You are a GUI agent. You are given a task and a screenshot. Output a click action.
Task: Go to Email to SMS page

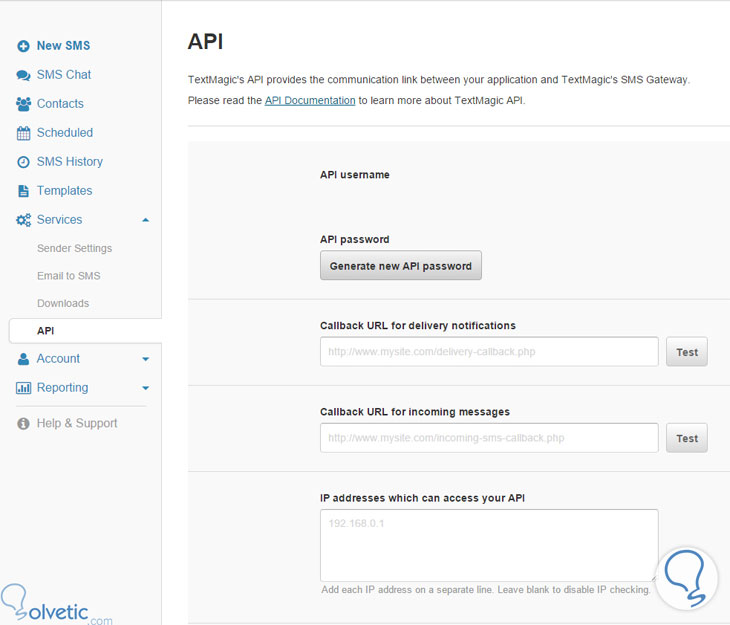pyautogui.click(x=68, y=276)
